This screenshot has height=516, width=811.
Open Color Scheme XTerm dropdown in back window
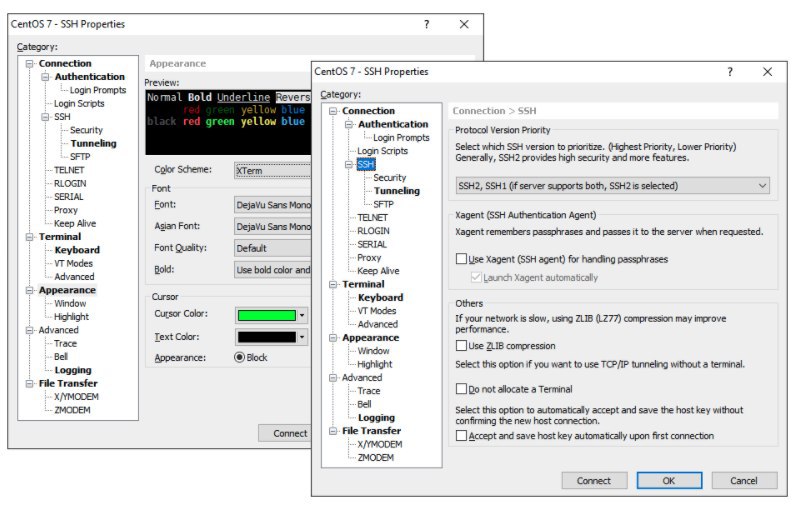pos(273,170)
